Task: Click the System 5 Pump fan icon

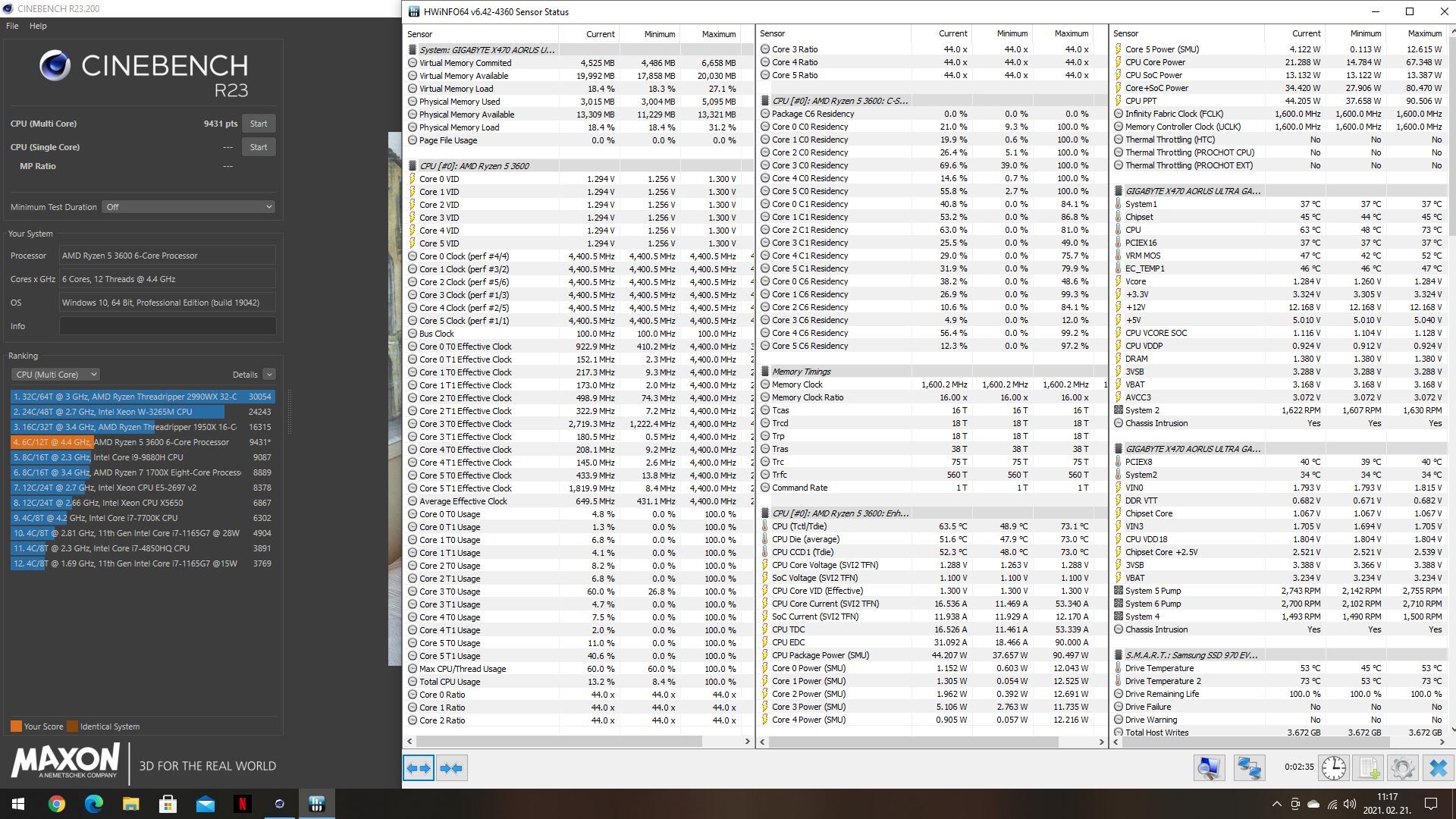Action: tap(1119, 591)
